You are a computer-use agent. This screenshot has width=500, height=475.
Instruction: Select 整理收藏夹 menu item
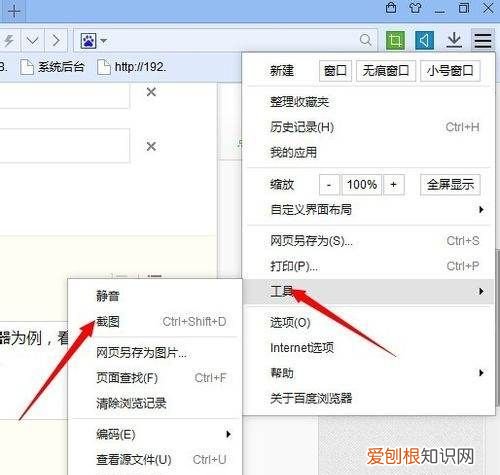pyautogui.click(x=369, y=102)
